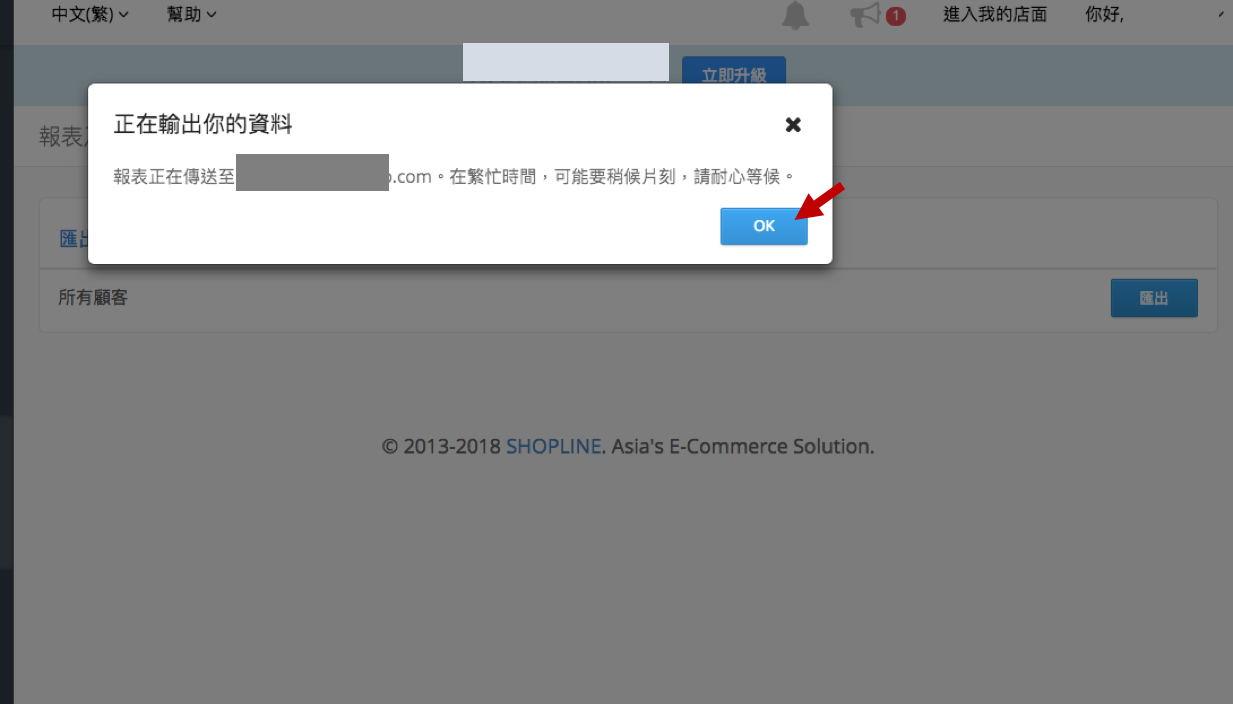Close the export dialog with the X
The height and width of the screenshot is (704, 1233).
pos(793,125)
